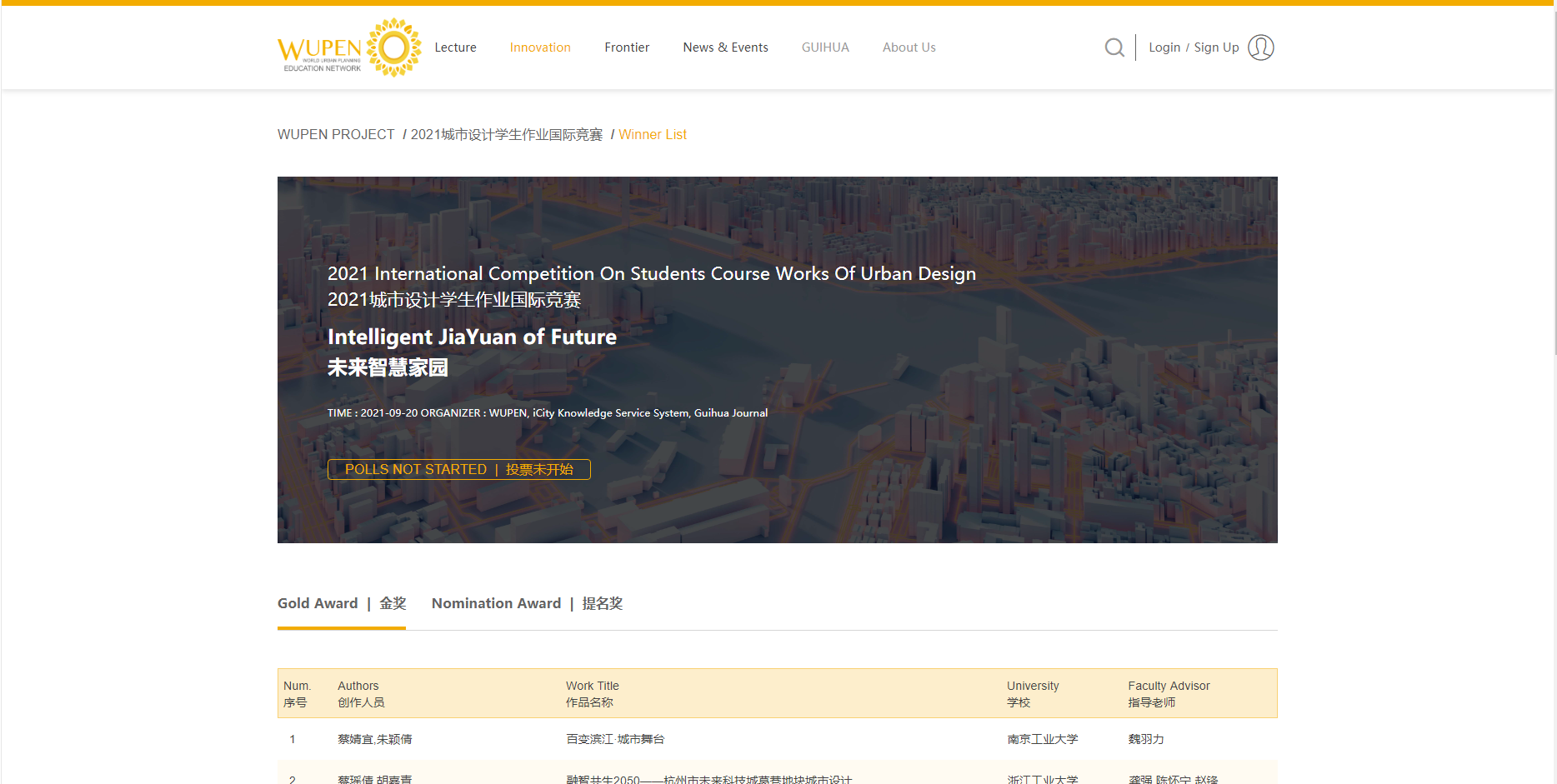
Task: Go to WUPEN PROJECT breadcrumb
Action: (336, 134)
